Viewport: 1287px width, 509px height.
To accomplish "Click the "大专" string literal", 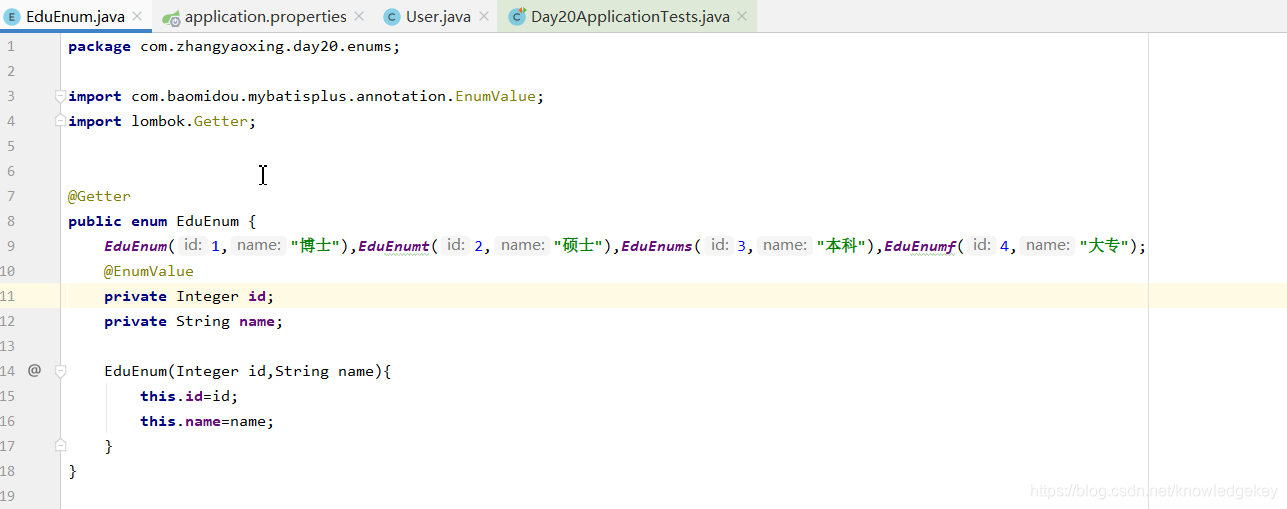I will click(1103, 246).
